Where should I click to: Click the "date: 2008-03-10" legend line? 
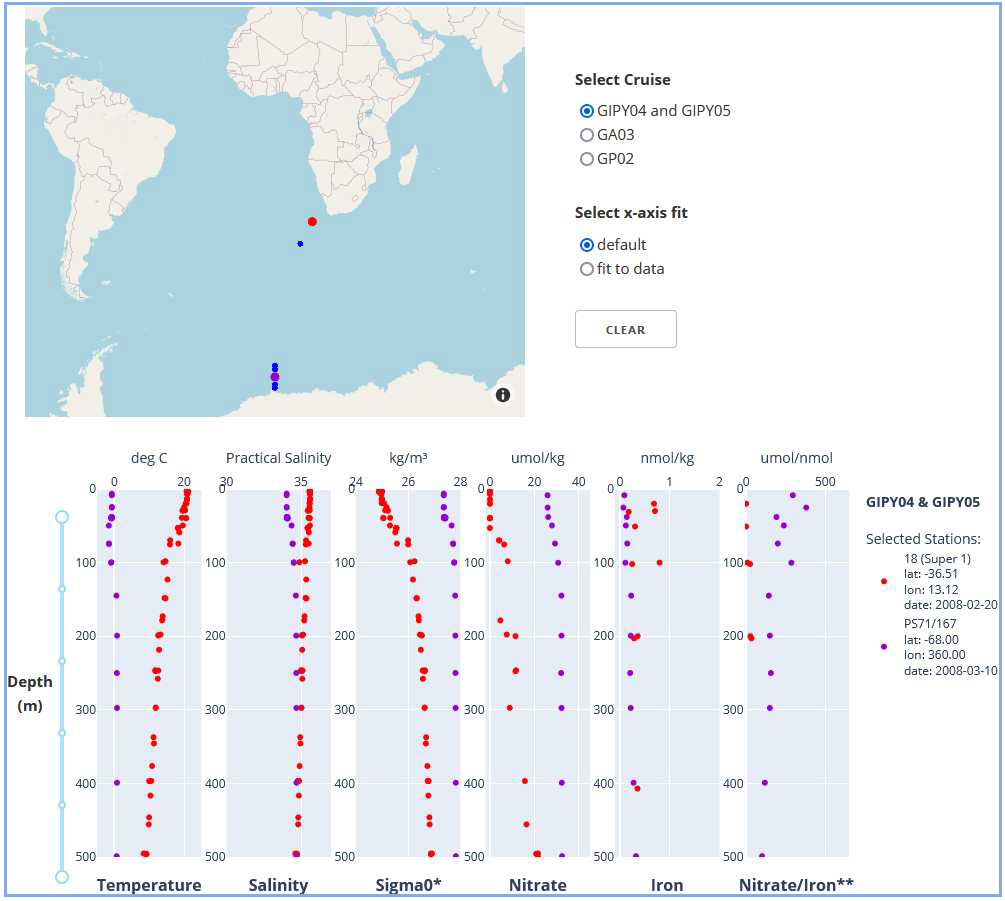point(951,670)
